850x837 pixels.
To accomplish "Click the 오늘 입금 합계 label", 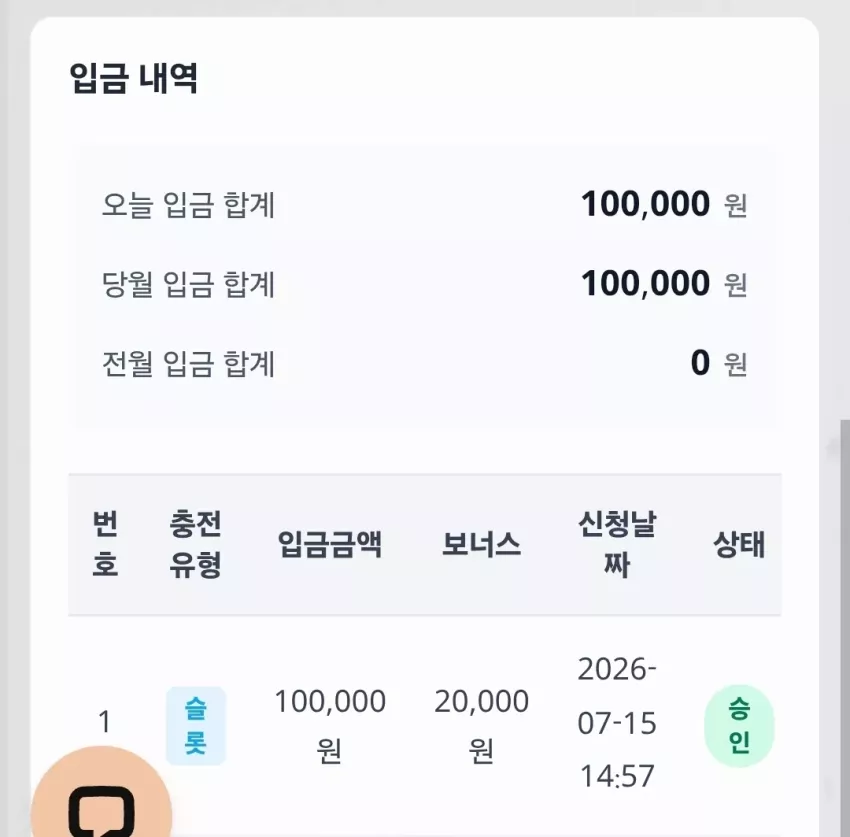I will 189,205.
